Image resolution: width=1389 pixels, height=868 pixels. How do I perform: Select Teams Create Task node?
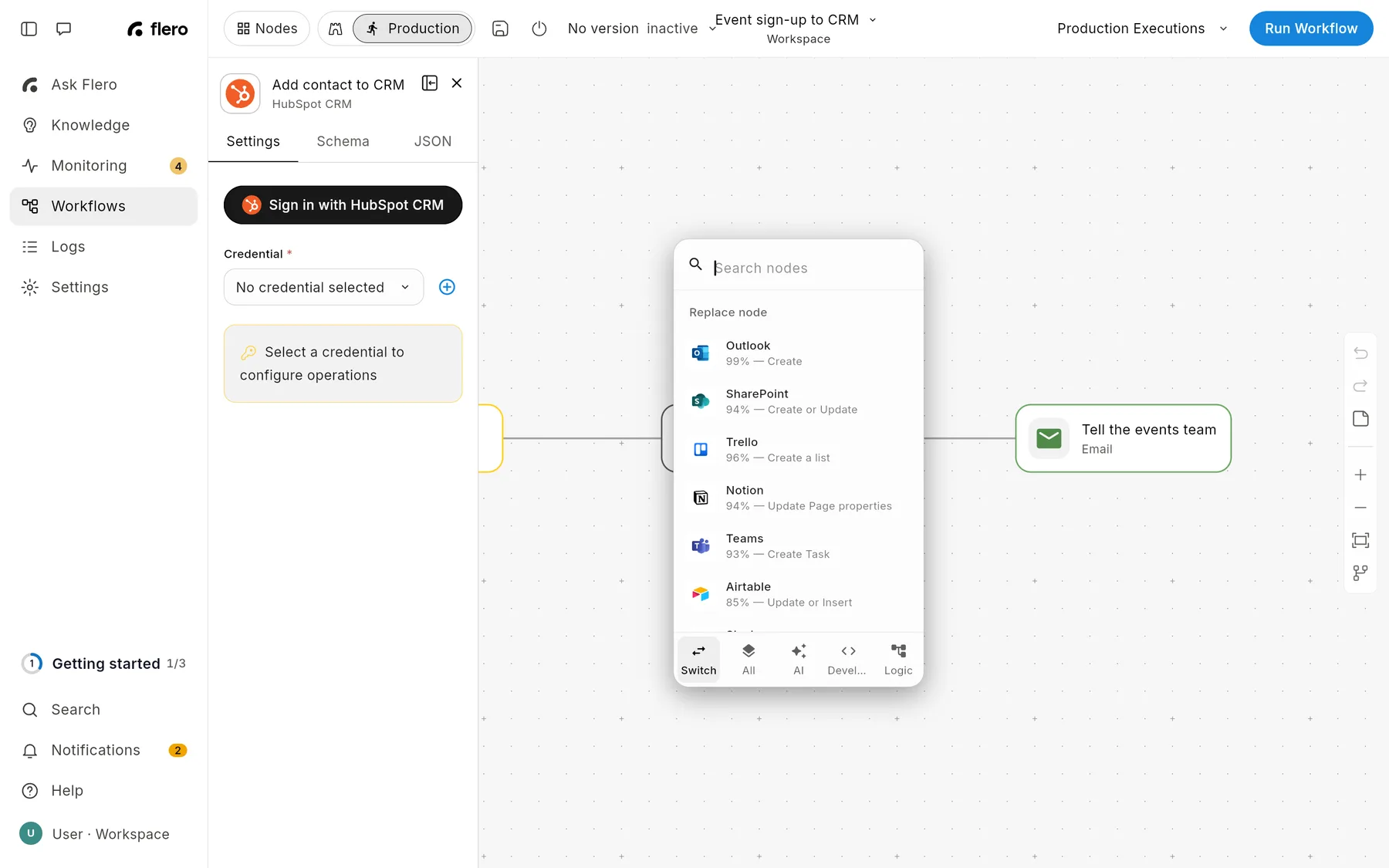tap(799, 546)
